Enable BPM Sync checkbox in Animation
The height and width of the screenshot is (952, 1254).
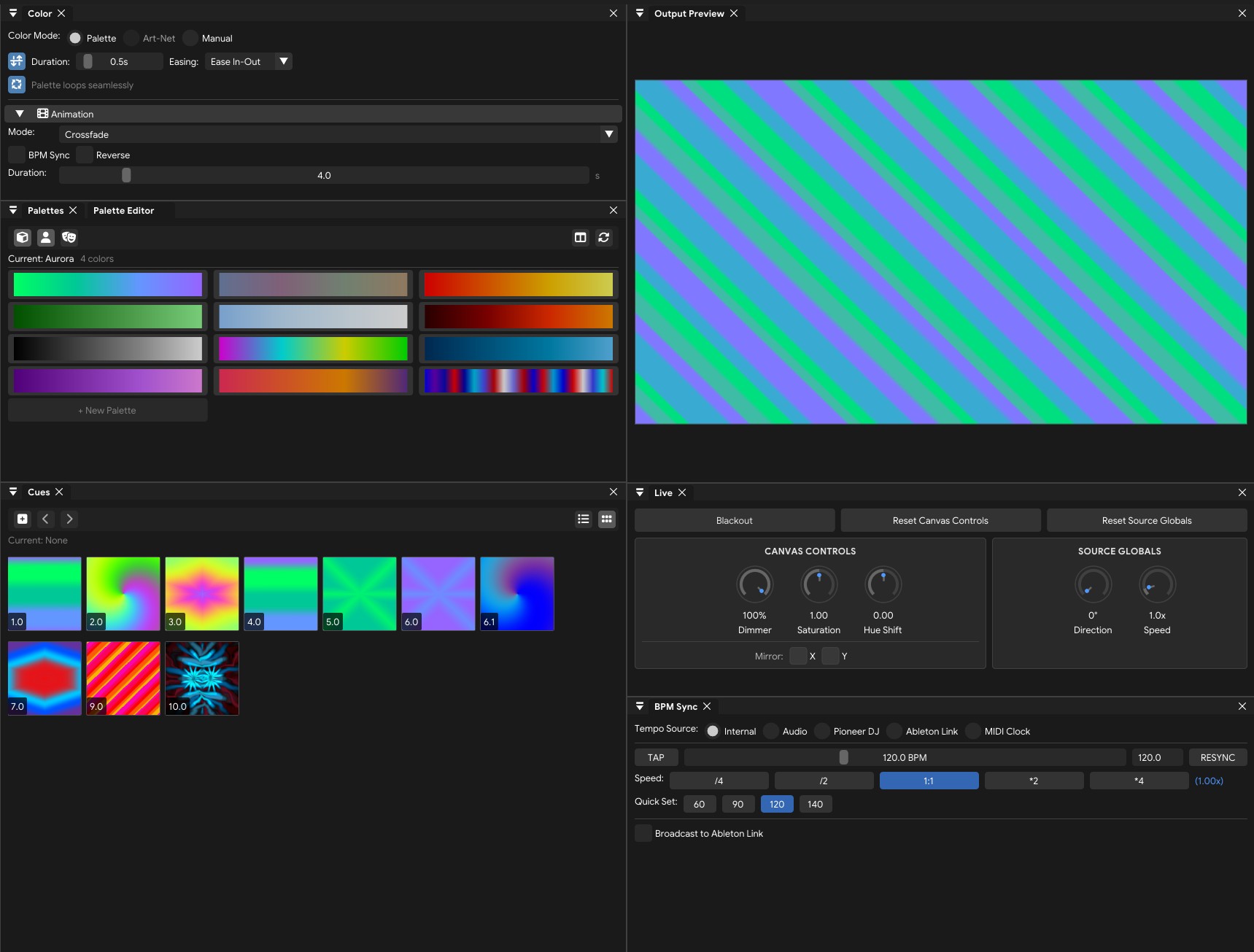(17, 155)
